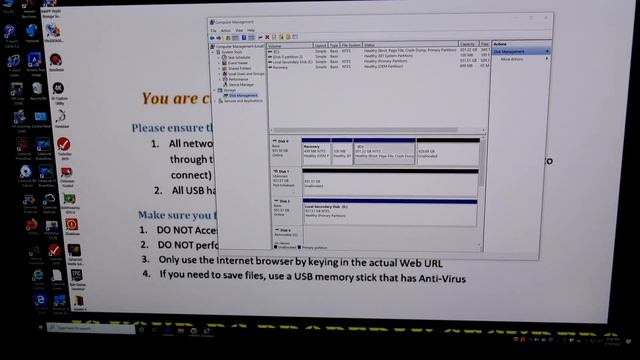Image resolution: width=640 pixels, height=360 pixels.
Task: Click the Forward arrow in Computer Management toolbar
Action: 219,38
